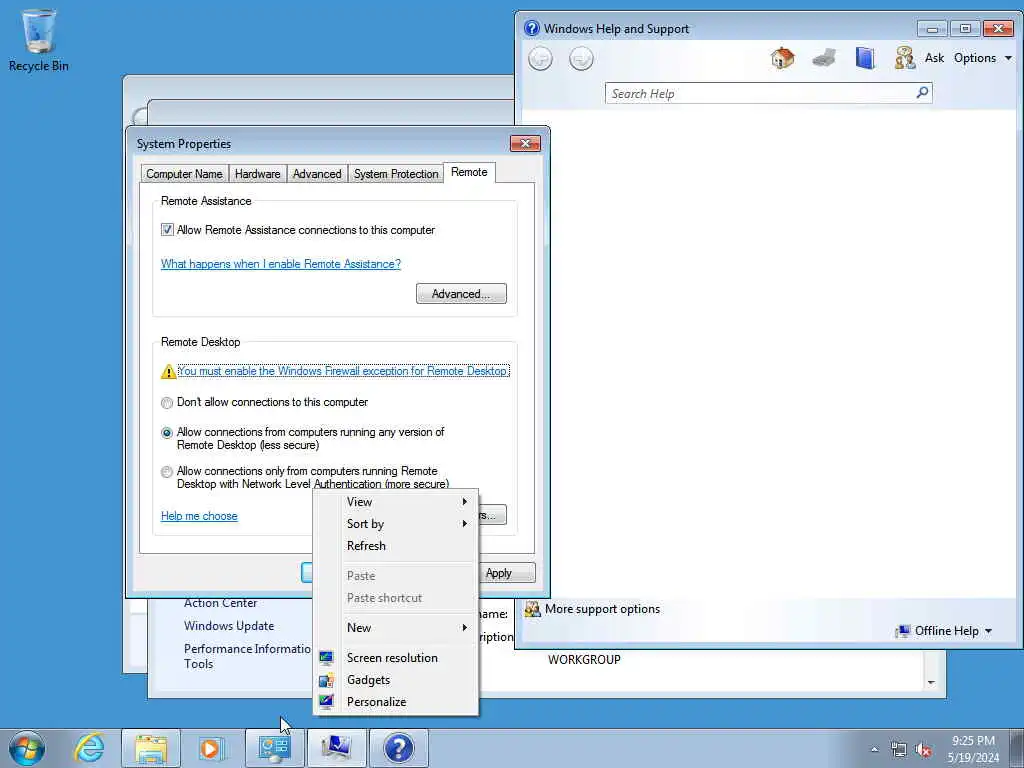Select Don't allow connections radio button
This screenshot has width=1024, height=768.
coord(167,403)
